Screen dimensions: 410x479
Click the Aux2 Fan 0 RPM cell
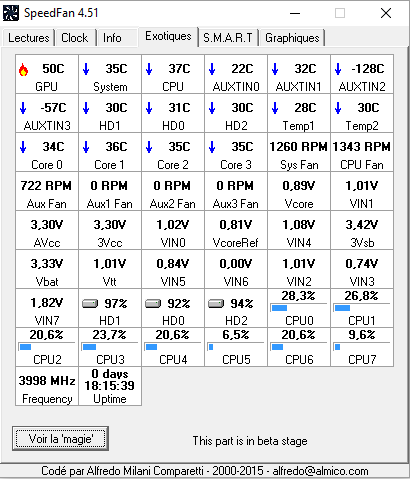point(173,191)
